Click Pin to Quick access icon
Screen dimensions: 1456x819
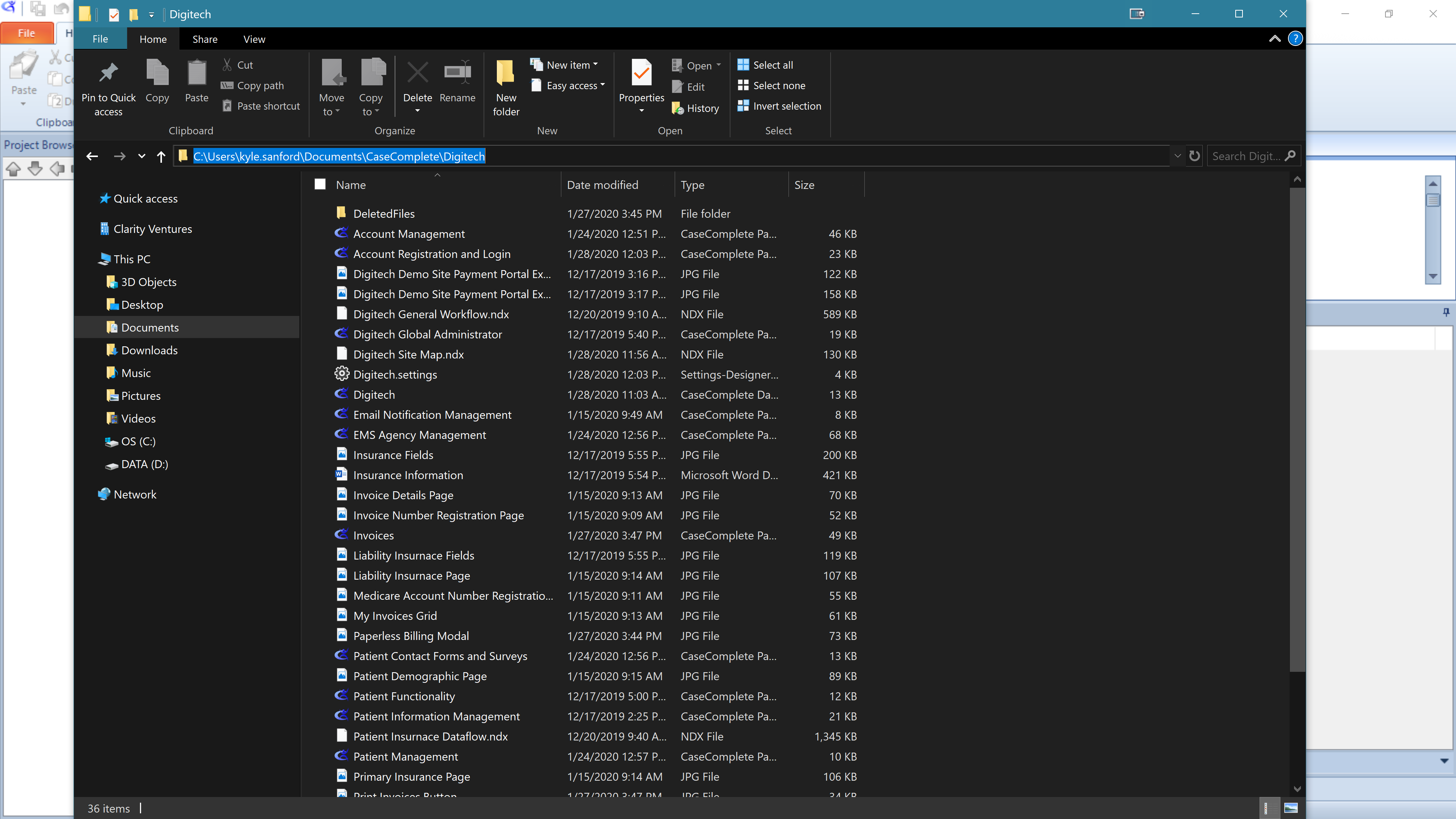click(108, 73)
